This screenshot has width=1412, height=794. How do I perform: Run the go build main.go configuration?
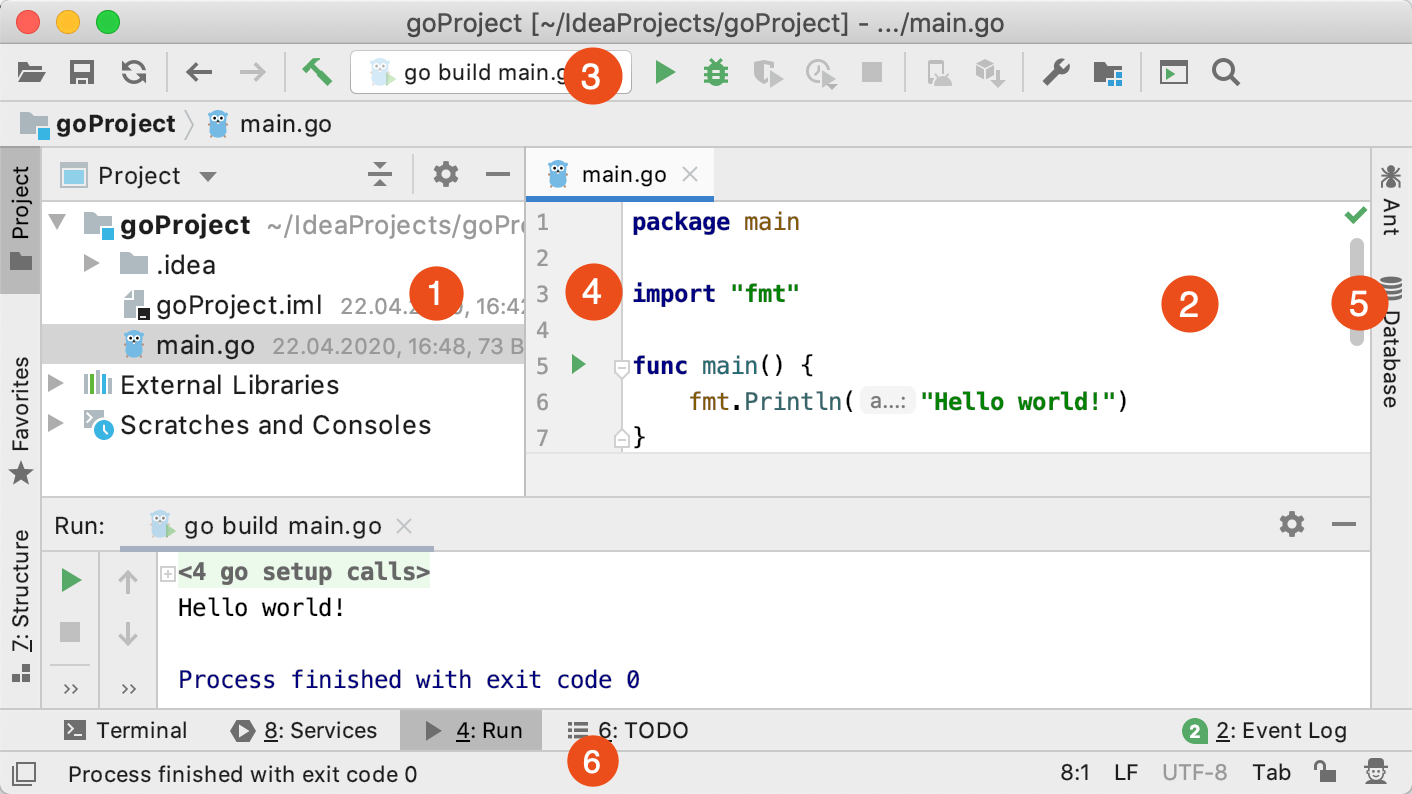(664, 72)
